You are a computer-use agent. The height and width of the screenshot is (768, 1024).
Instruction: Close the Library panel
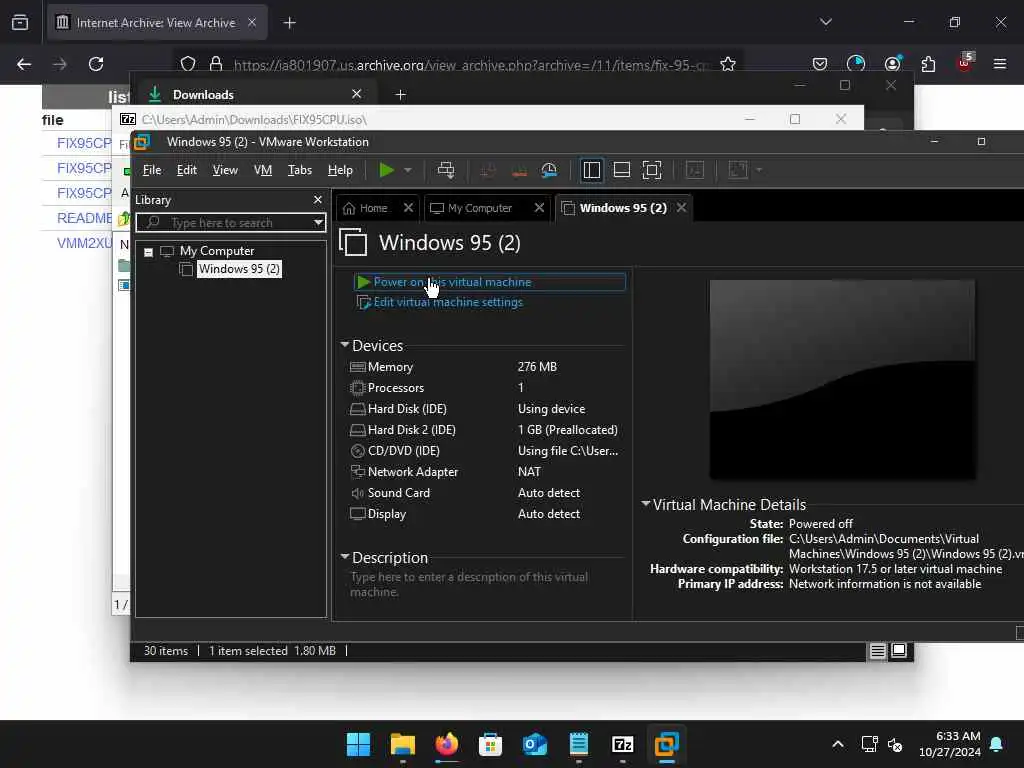coord(318,200)
